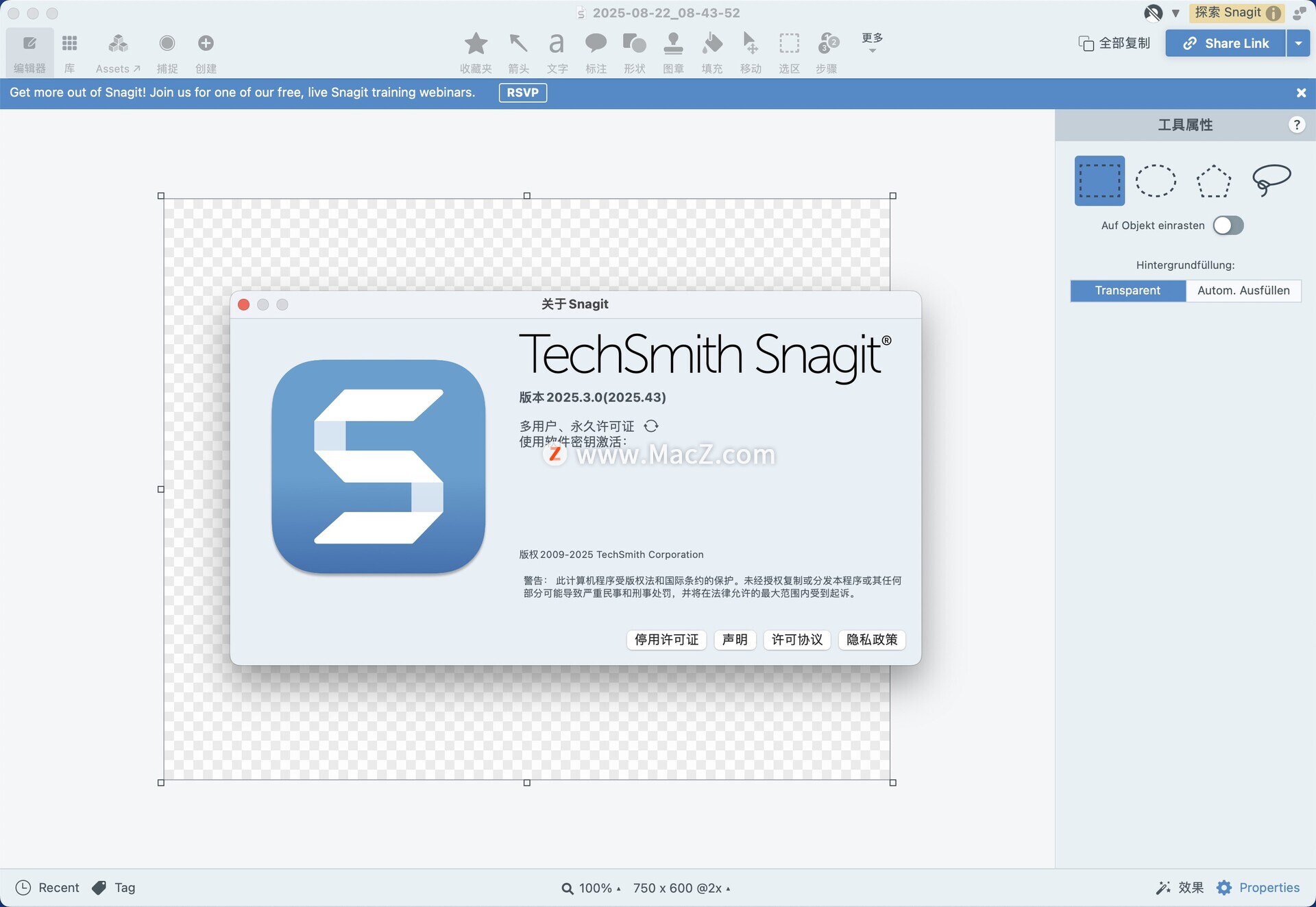The image size is (1316, 907).
Task: Click the 版权 2009-2025 TechSmith Corporation text
Action: click(x=611, y=555)
